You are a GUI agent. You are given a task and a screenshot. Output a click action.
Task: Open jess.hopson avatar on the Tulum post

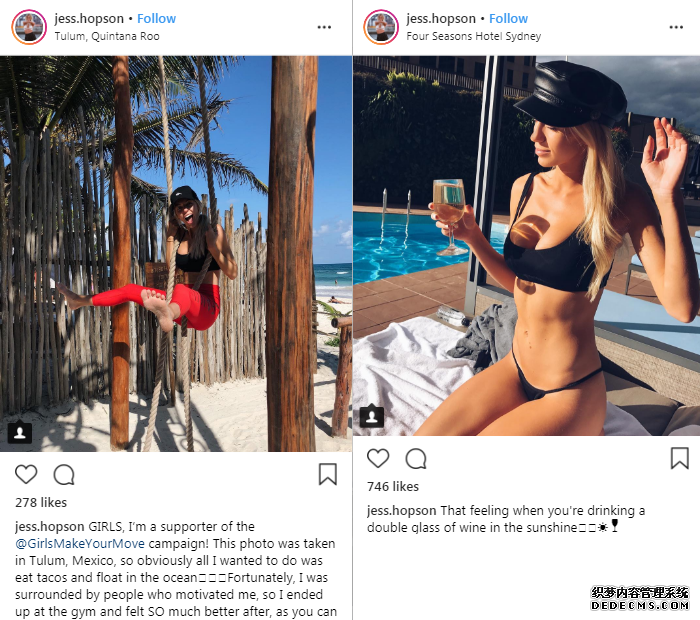tap(29, 27)
